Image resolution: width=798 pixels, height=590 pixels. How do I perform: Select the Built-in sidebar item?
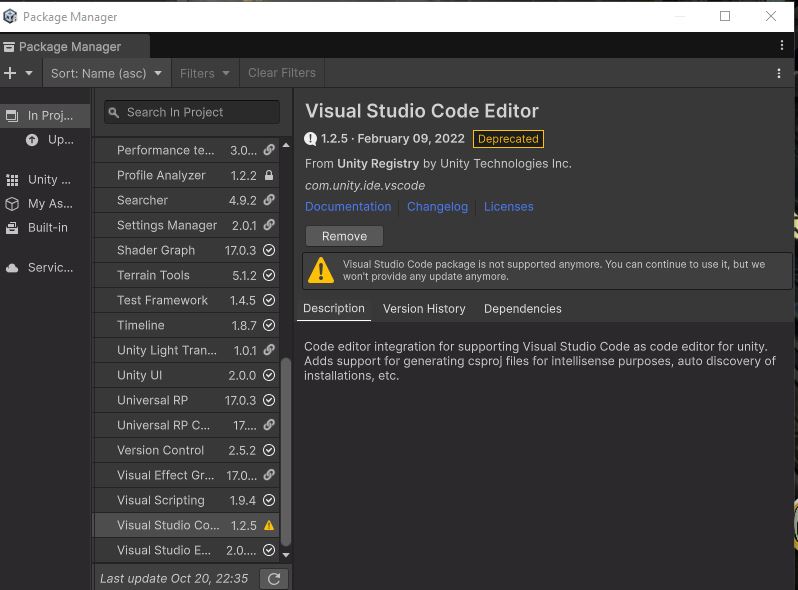tap(45, 228)
